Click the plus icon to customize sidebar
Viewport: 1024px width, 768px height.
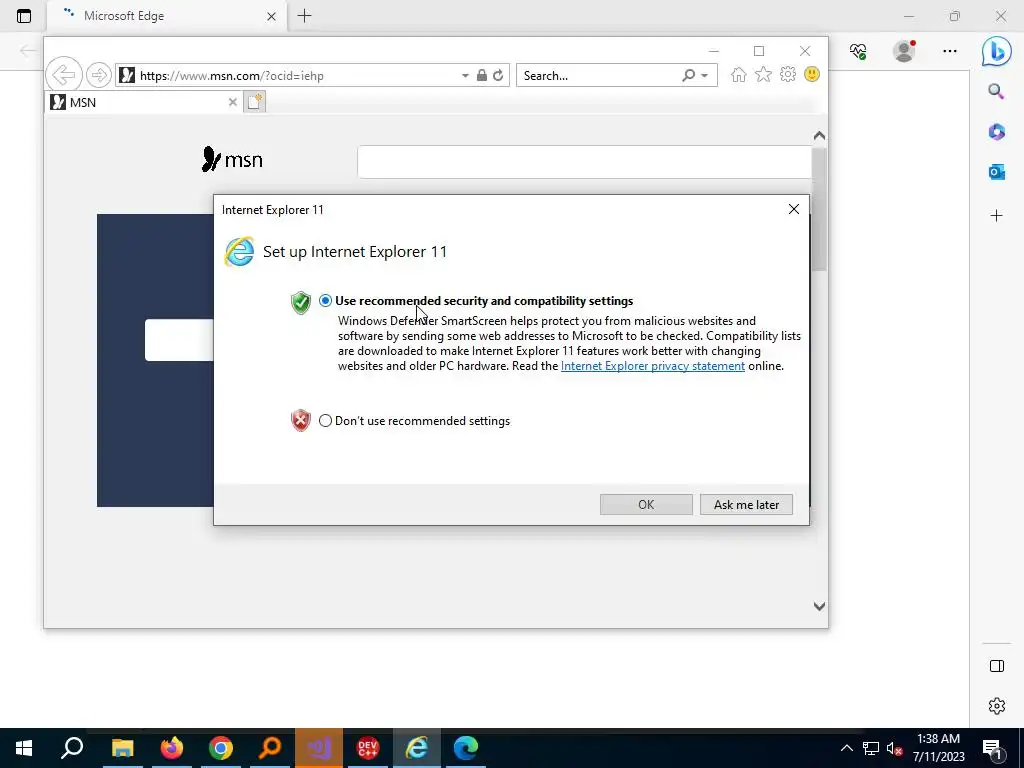(996, 216)
